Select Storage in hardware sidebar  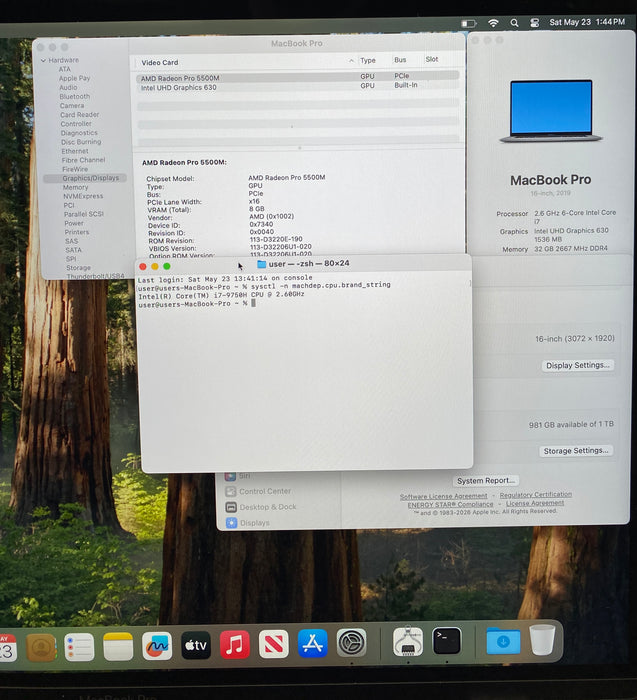(79, 268)
